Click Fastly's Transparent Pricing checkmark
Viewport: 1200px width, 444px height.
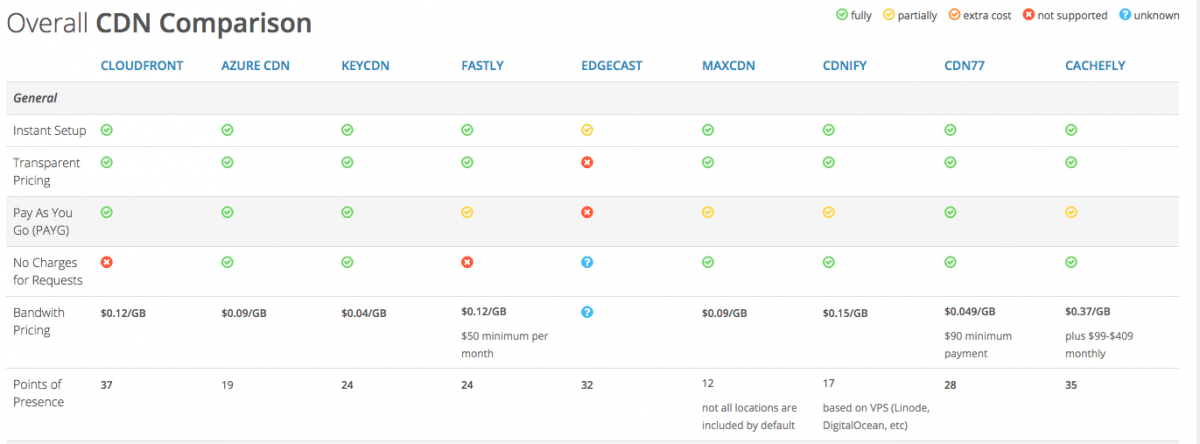tap(467, 162)
